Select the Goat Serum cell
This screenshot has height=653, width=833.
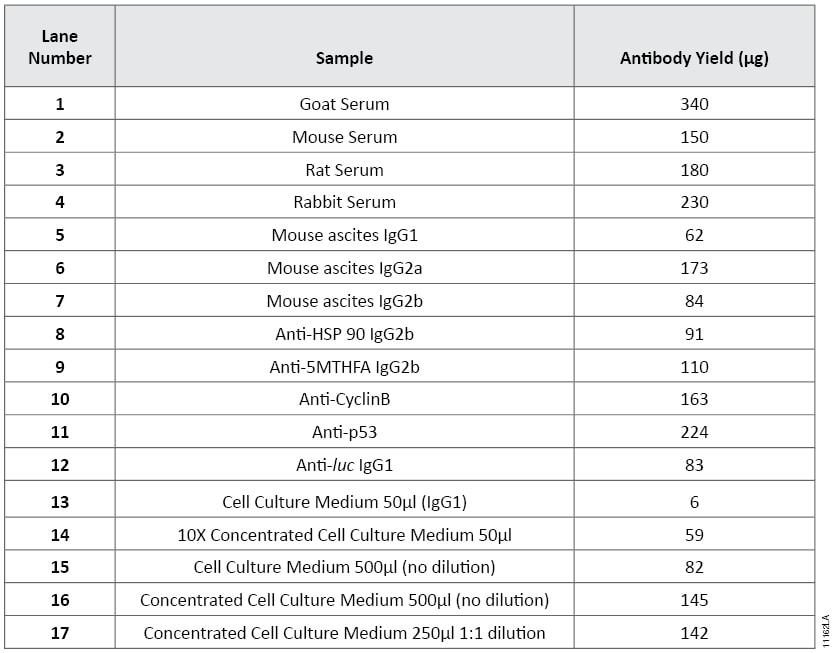pos(344,104)
